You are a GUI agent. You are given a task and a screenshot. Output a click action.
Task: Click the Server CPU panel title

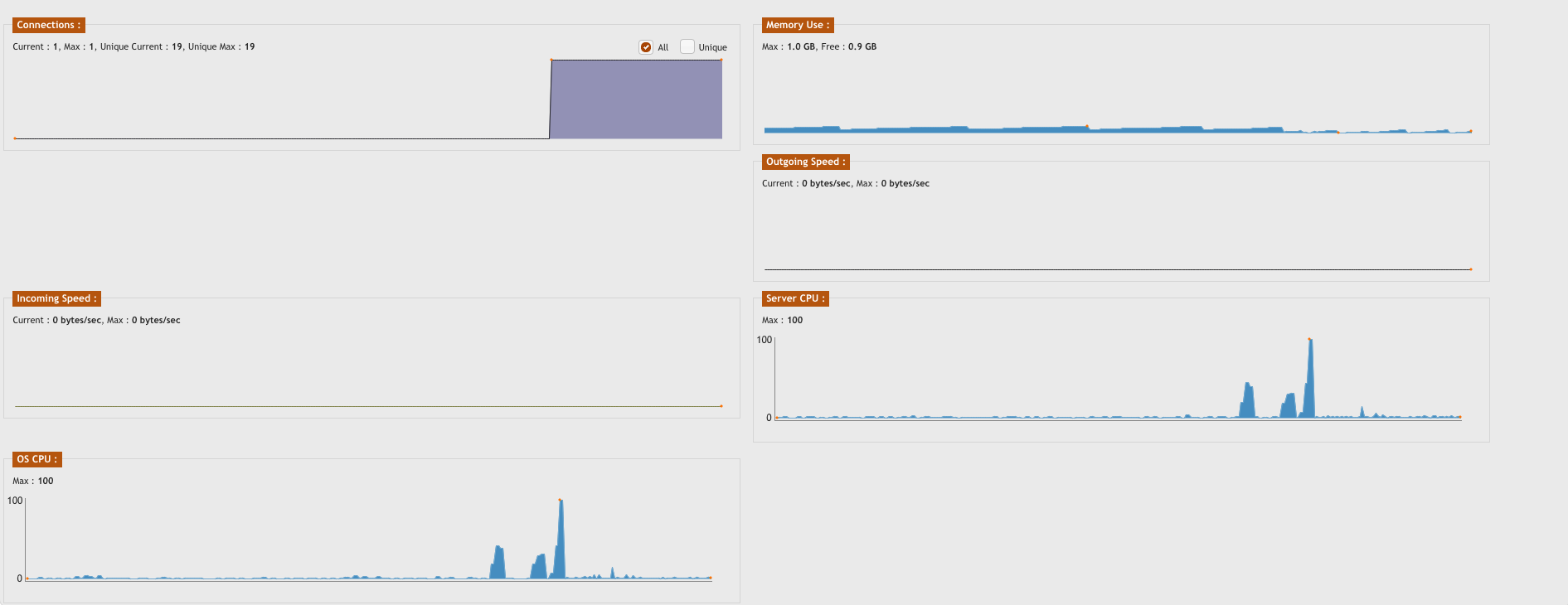tap(794, 298)
